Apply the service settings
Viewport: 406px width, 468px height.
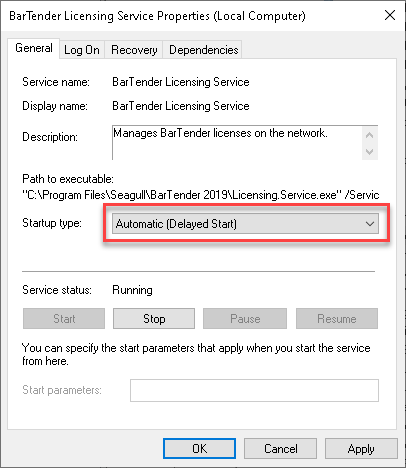pyautogui.click(x=361, y=449)
